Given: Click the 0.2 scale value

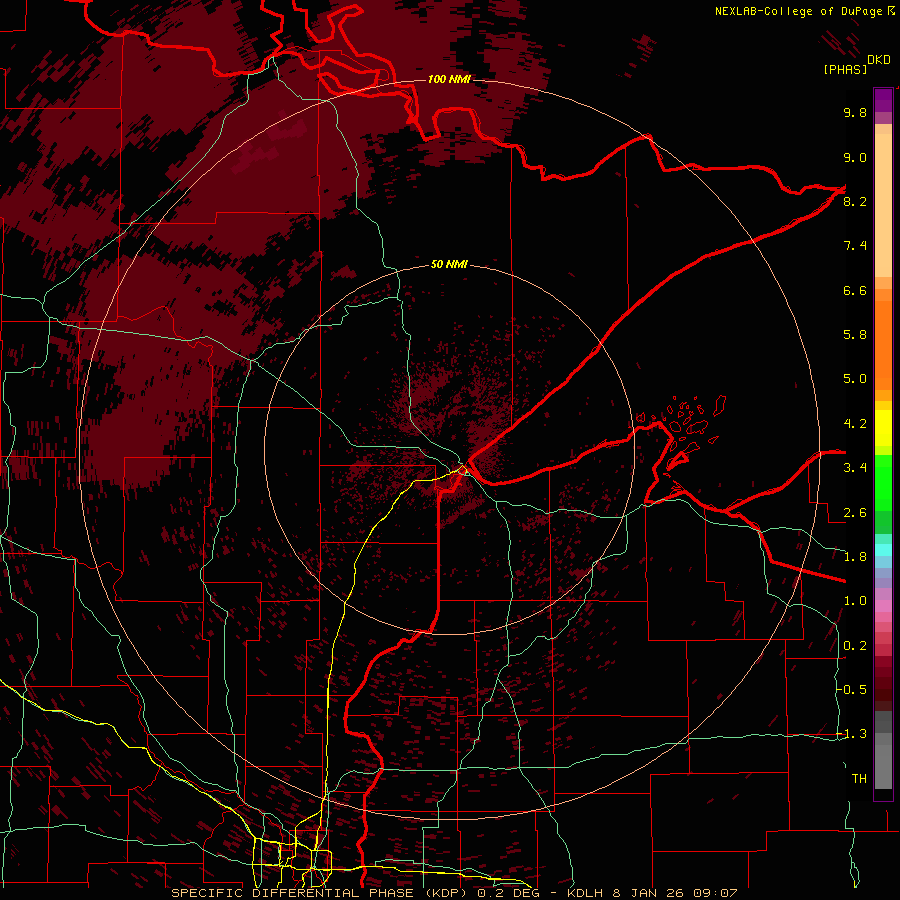Looking at the screenshot, I should [855, 646].
